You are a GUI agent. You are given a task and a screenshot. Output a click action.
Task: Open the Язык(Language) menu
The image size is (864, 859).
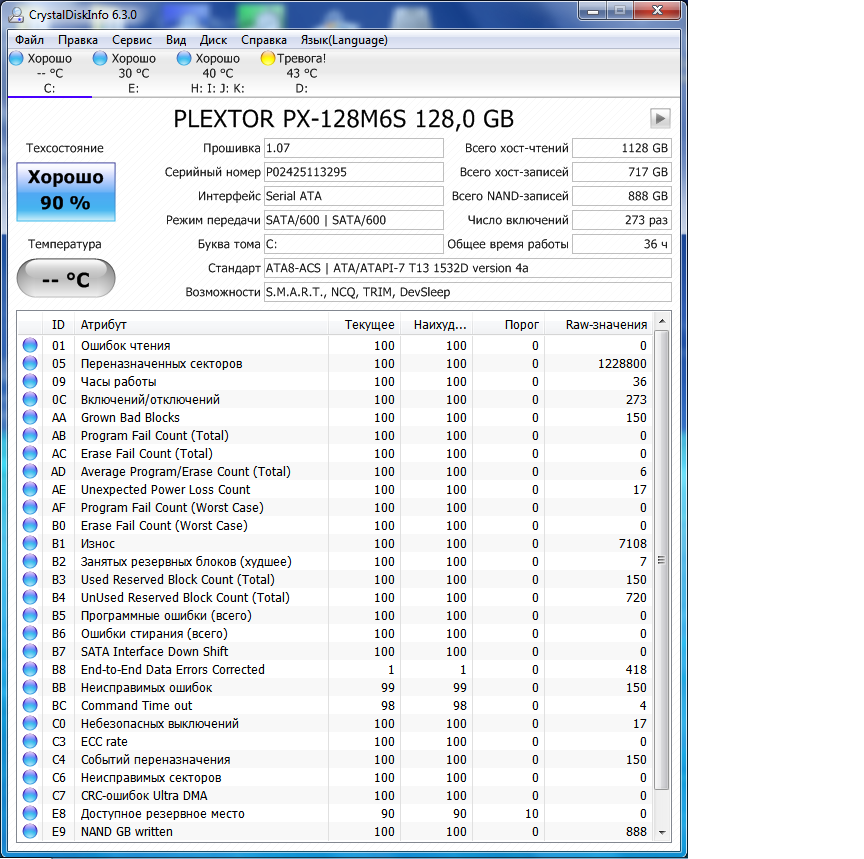344,40
